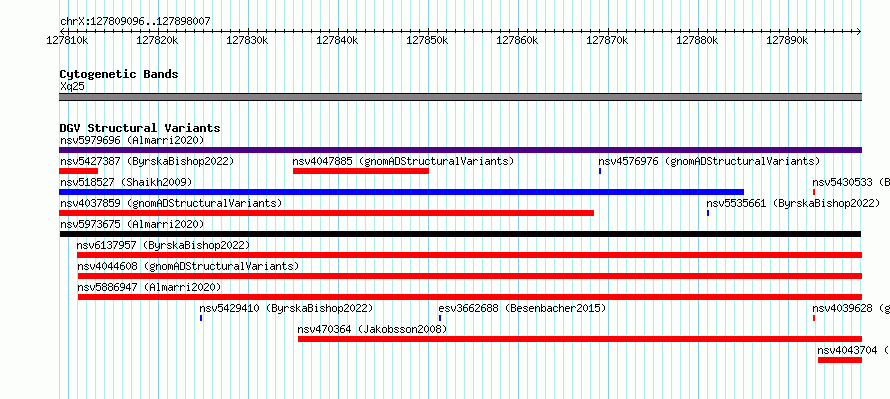Open nsv518527 (Shaikh2009) label

[126, 182]
